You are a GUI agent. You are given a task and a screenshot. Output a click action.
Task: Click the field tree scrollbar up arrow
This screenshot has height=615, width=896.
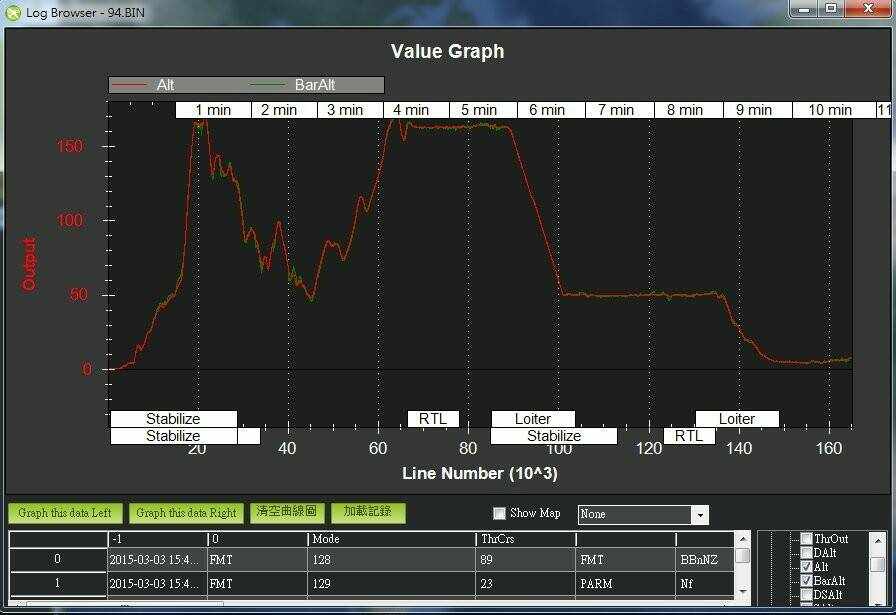click(x=876, y=539)
